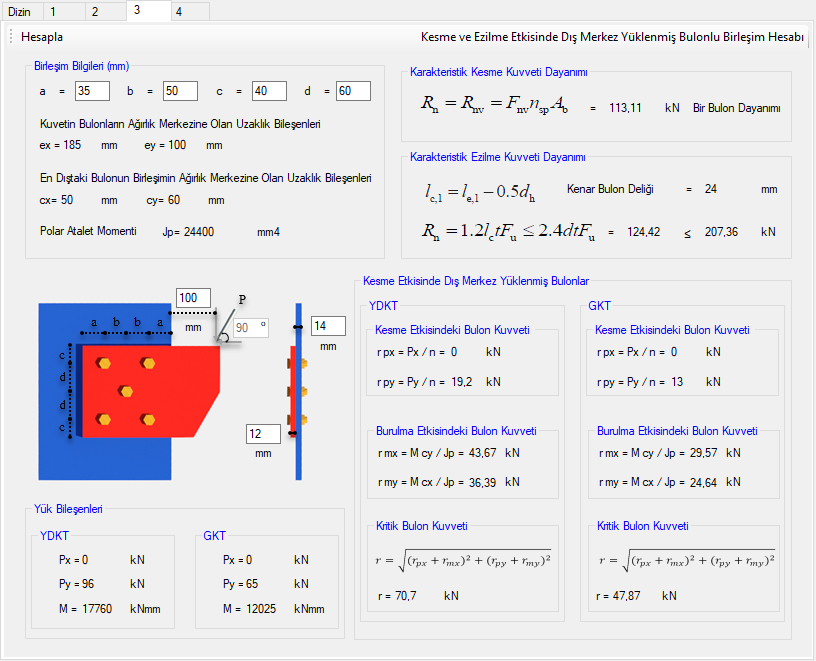
Task: Click the load angle field showing 90
Action: click(x=251, y=328)
